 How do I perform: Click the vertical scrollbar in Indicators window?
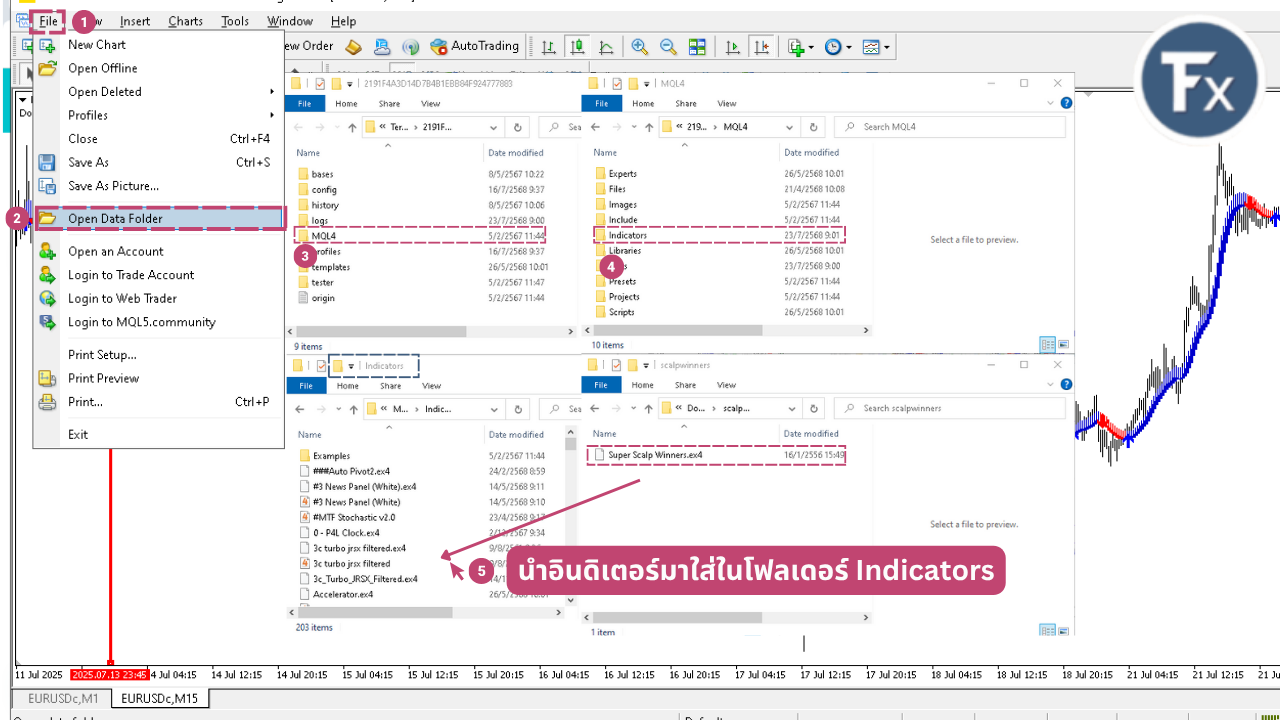click(x=570, y=520)
